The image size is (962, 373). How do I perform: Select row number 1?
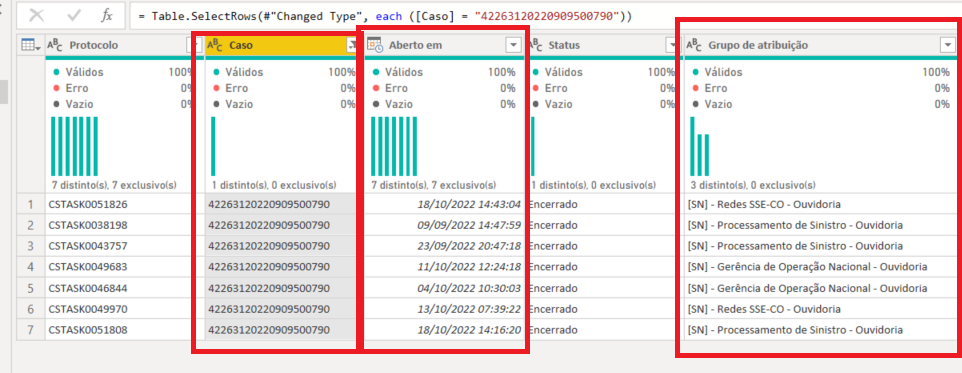(30, 204)
